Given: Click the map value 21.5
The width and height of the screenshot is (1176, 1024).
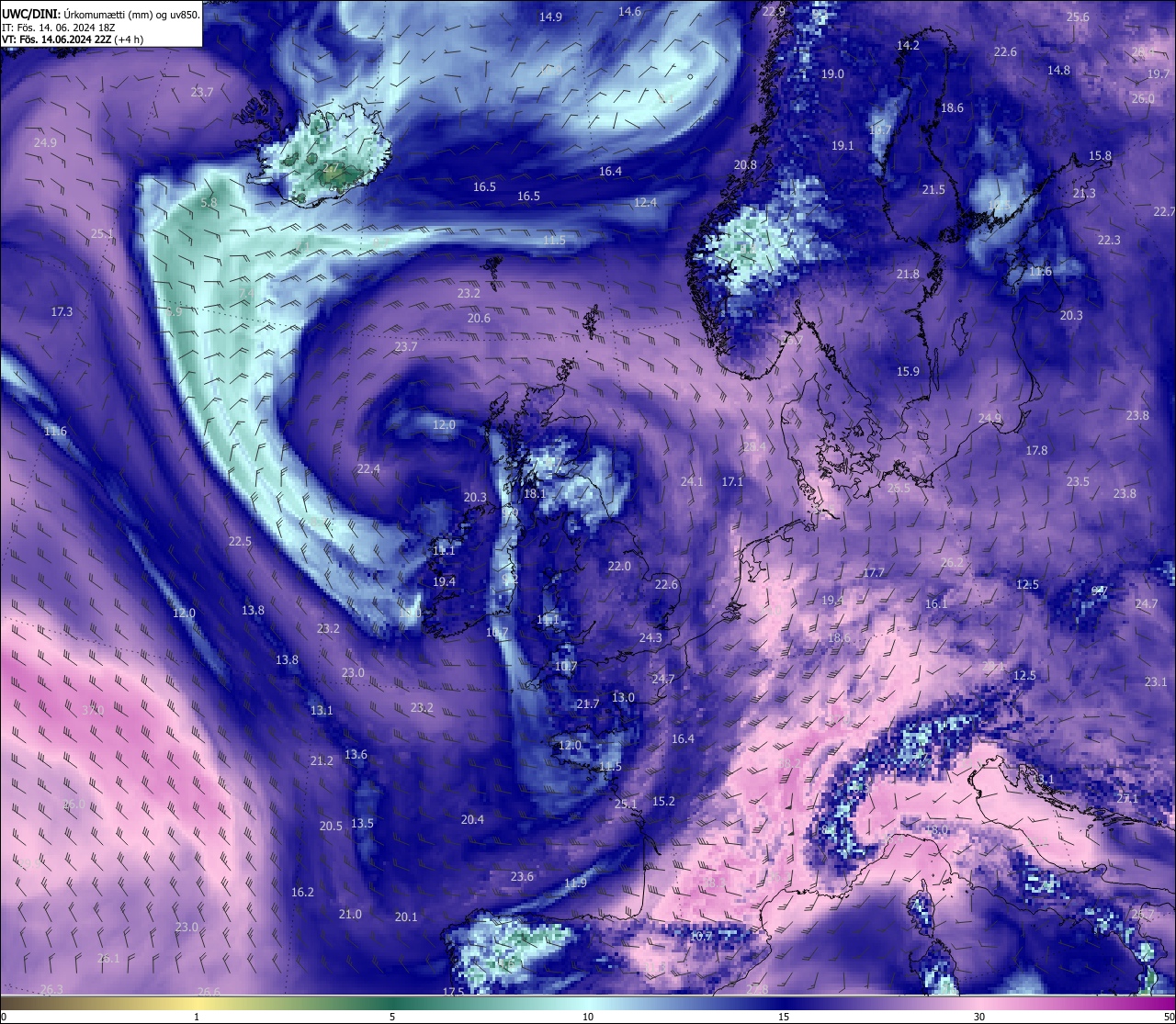Looking at the screenshot, I should 933,189.
